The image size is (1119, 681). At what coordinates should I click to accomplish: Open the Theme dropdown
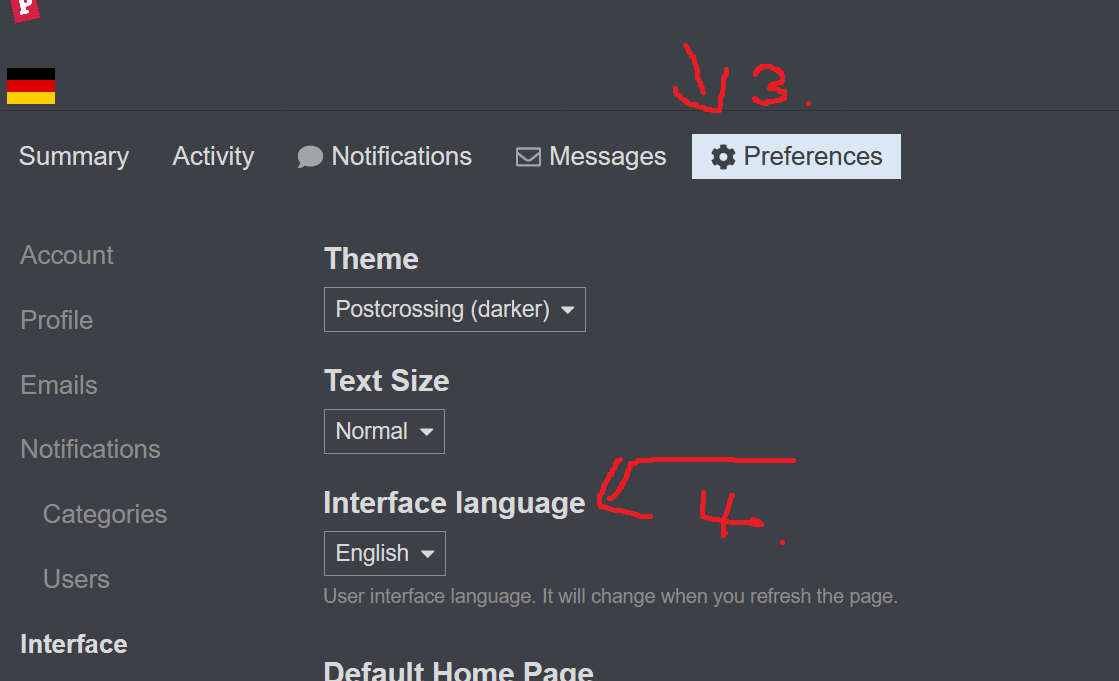point(455,309)
